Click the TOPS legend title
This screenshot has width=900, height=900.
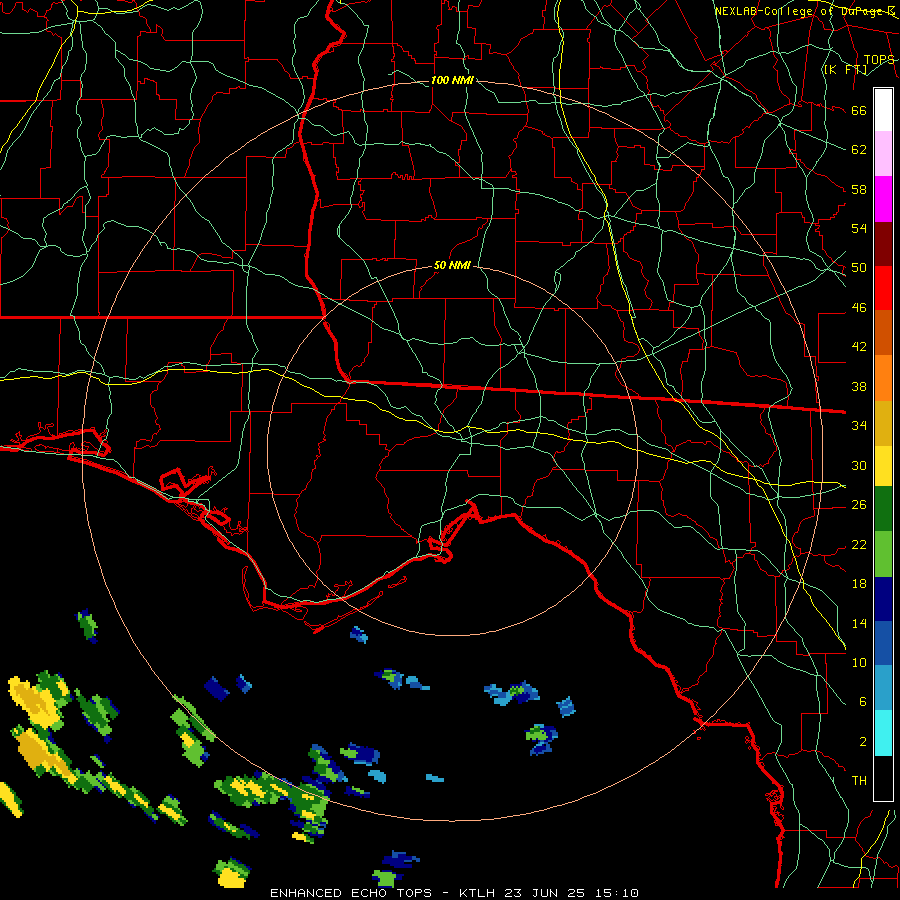878,59
